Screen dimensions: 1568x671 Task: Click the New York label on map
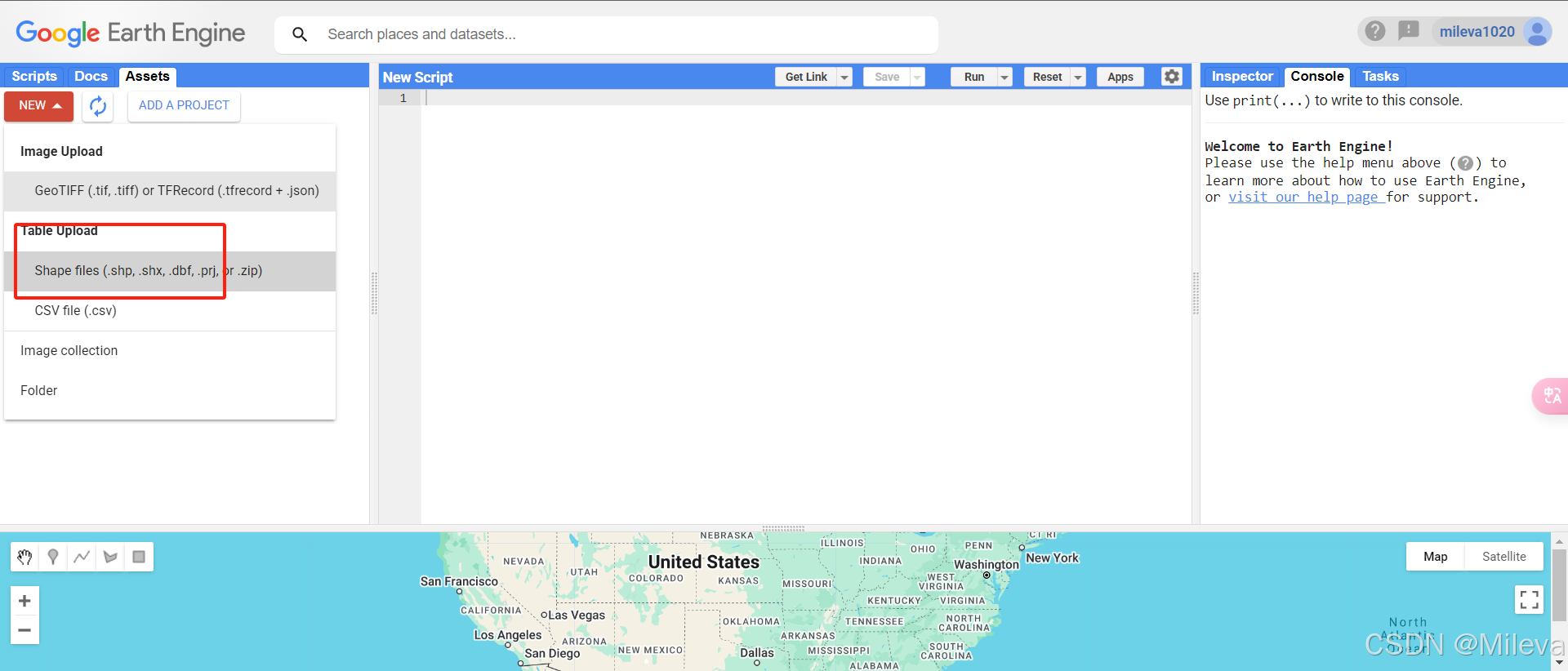tap(1052, 558)
